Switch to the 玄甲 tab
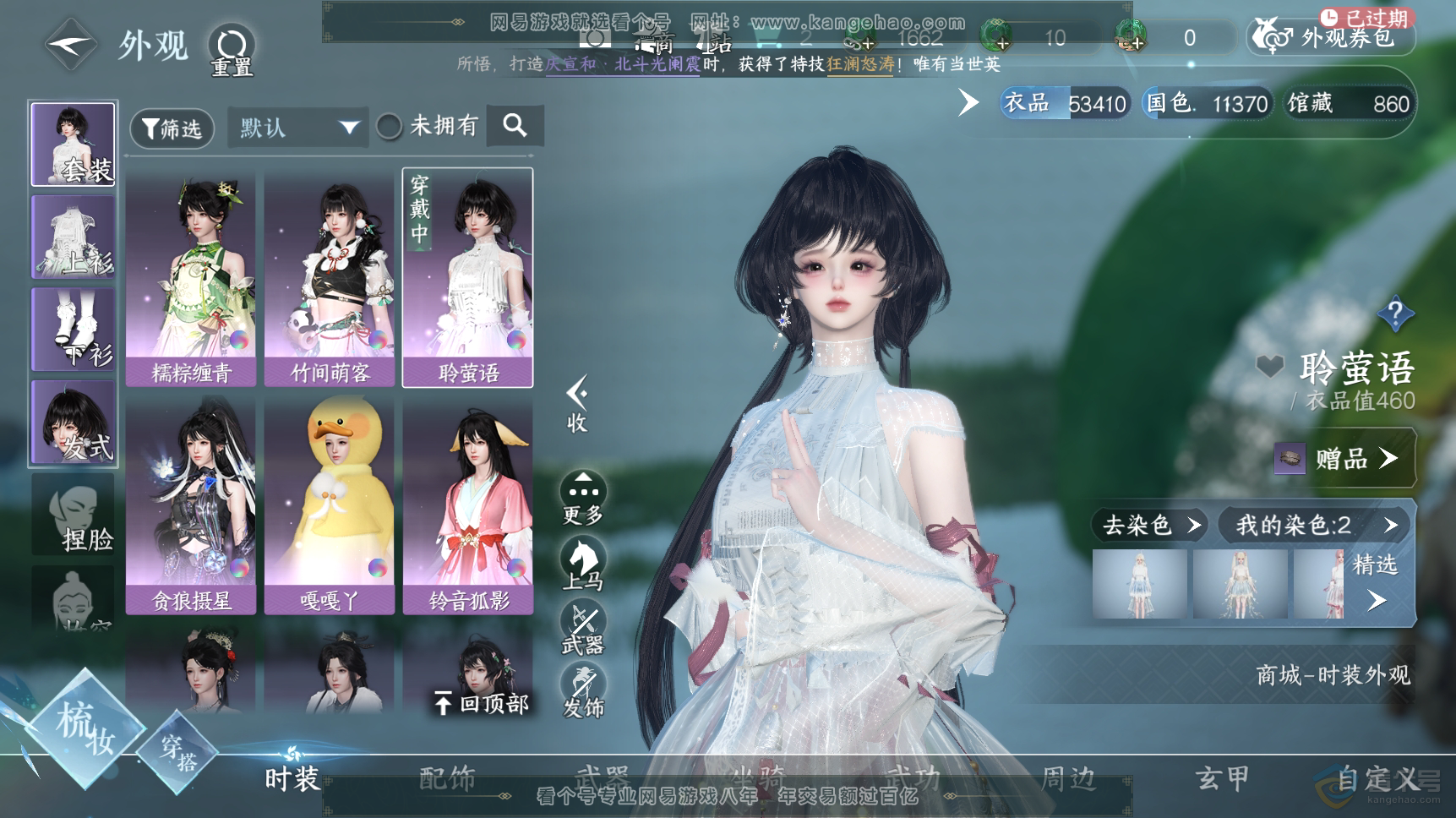 pos(1223,777)
